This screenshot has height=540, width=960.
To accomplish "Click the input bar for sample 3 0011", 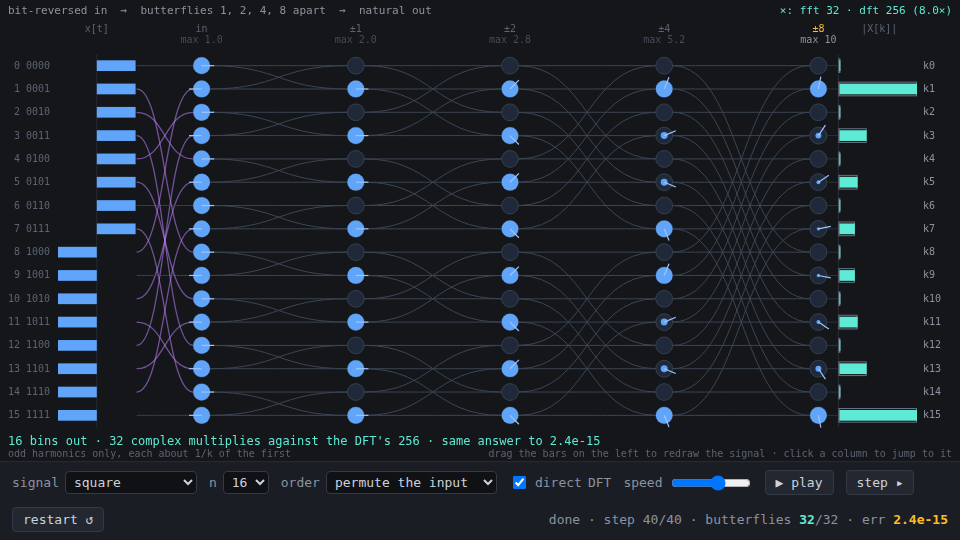I will pos(116,135).
